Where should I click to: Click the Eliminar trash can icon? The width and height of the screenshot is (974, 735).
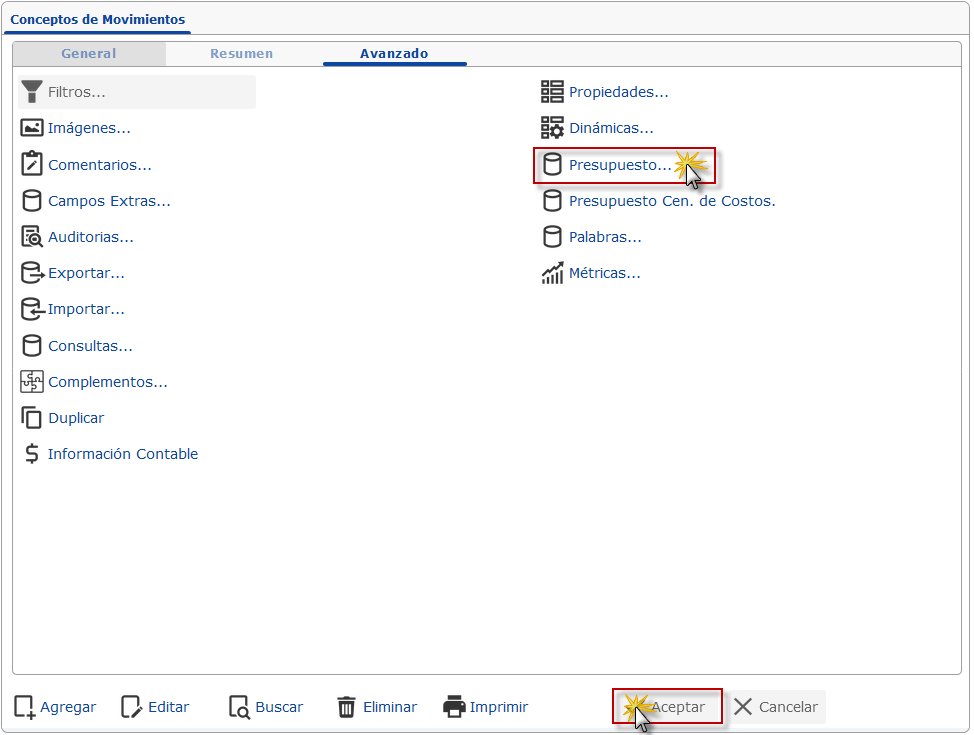347,707
